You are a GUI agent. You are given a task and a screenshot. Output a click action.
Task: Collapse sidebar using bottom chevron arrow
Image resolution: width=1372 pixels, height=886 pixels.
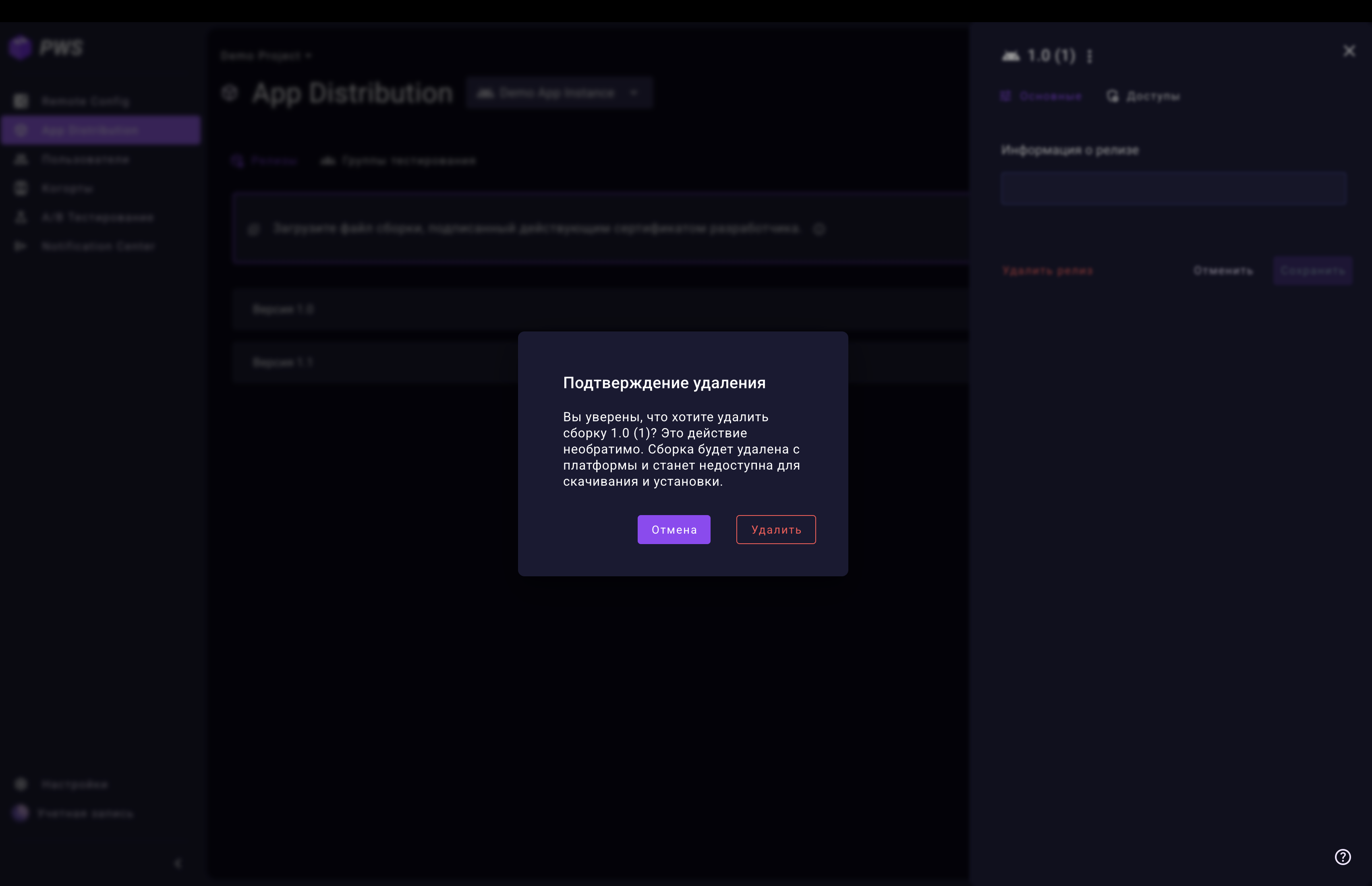[178, 863]
